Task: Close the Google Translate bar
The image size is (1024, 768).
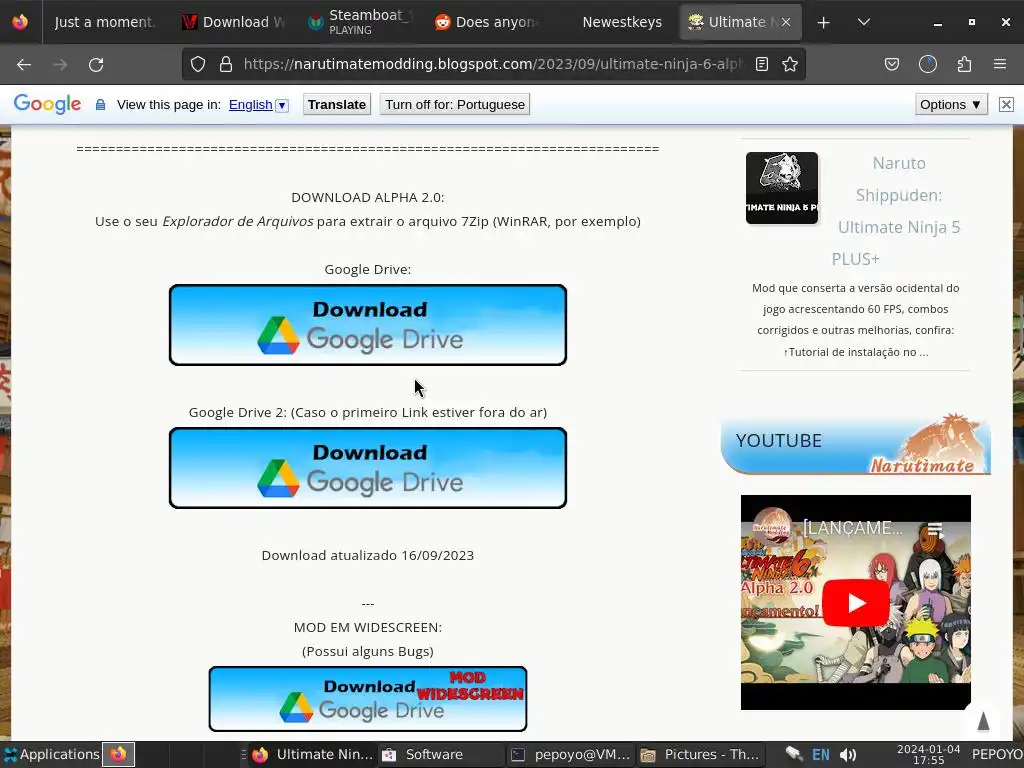Action: [x=1006, y=104]
